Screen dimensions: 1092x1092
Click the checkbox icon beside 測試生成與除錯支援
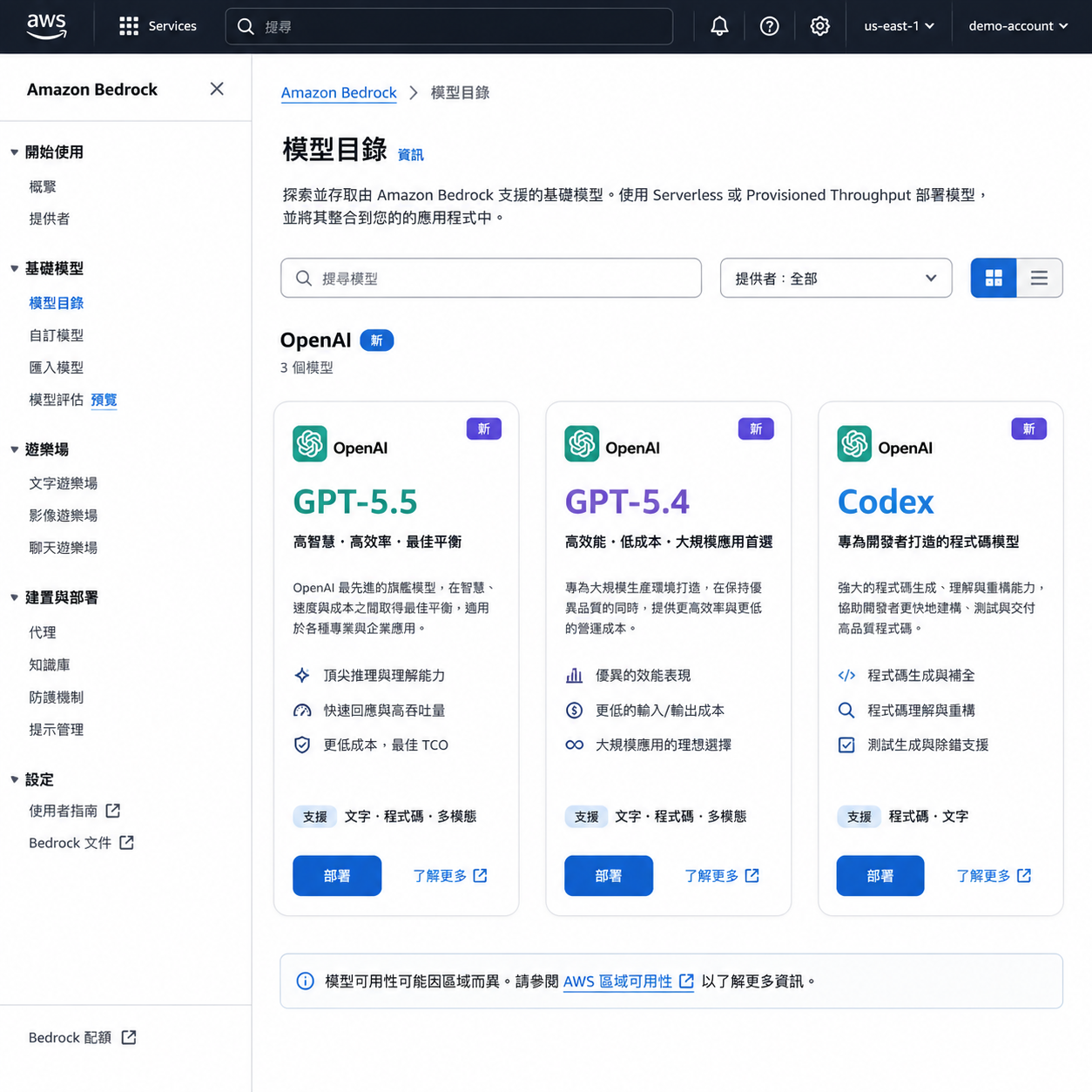tap(846, 745)
